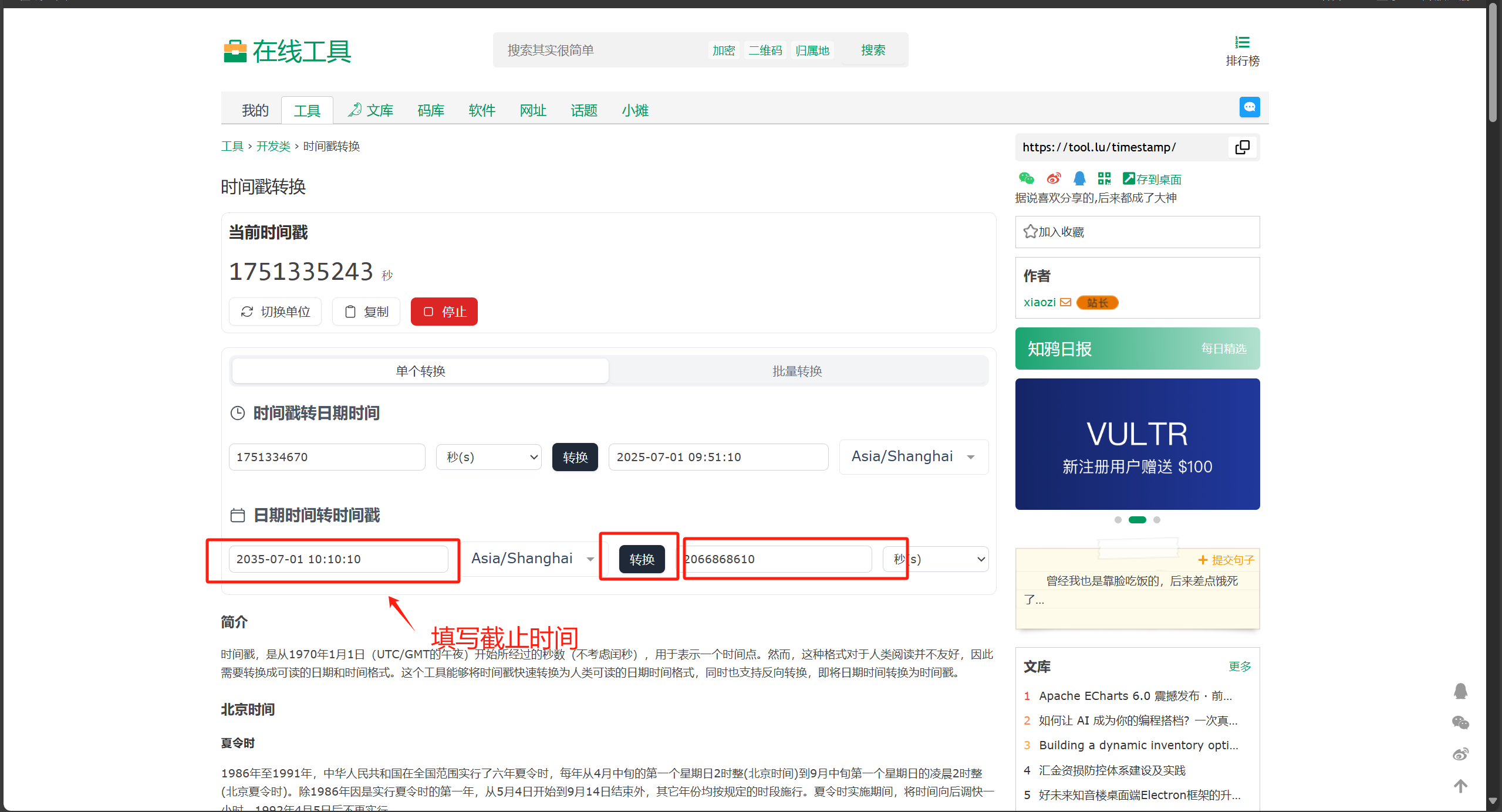Open the 秒(s) unit dropdown for timestamp input

(489, 457)
